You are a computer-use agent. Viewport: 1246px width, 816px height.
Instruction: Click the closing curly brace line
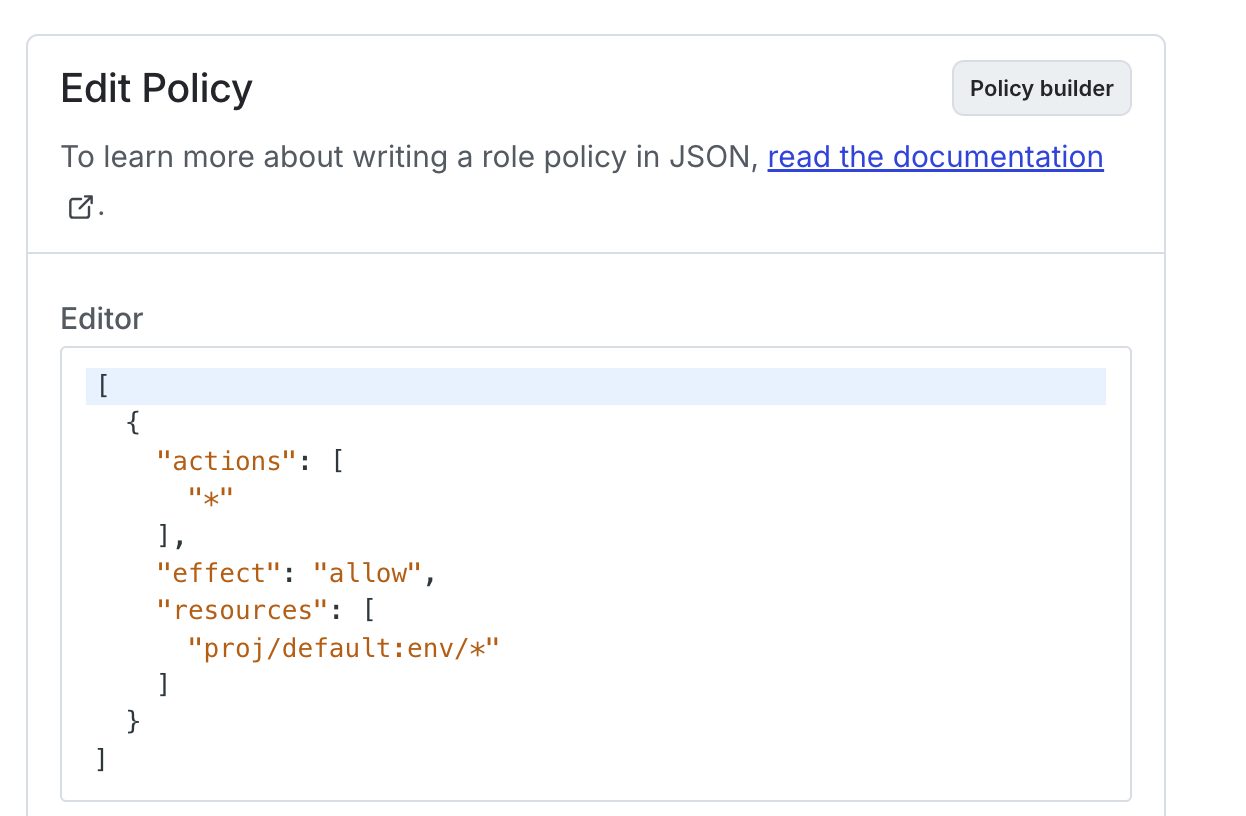click(134, 722)
